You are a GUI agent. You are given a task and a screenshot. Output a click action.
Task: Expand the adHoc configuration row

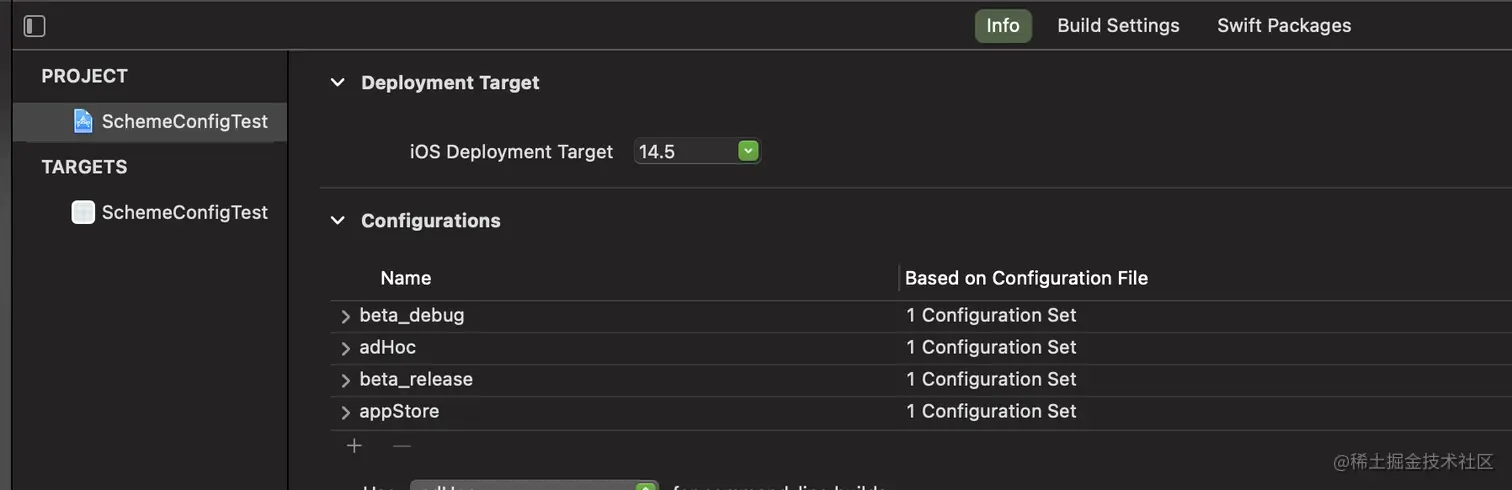(x=346, y=348)
